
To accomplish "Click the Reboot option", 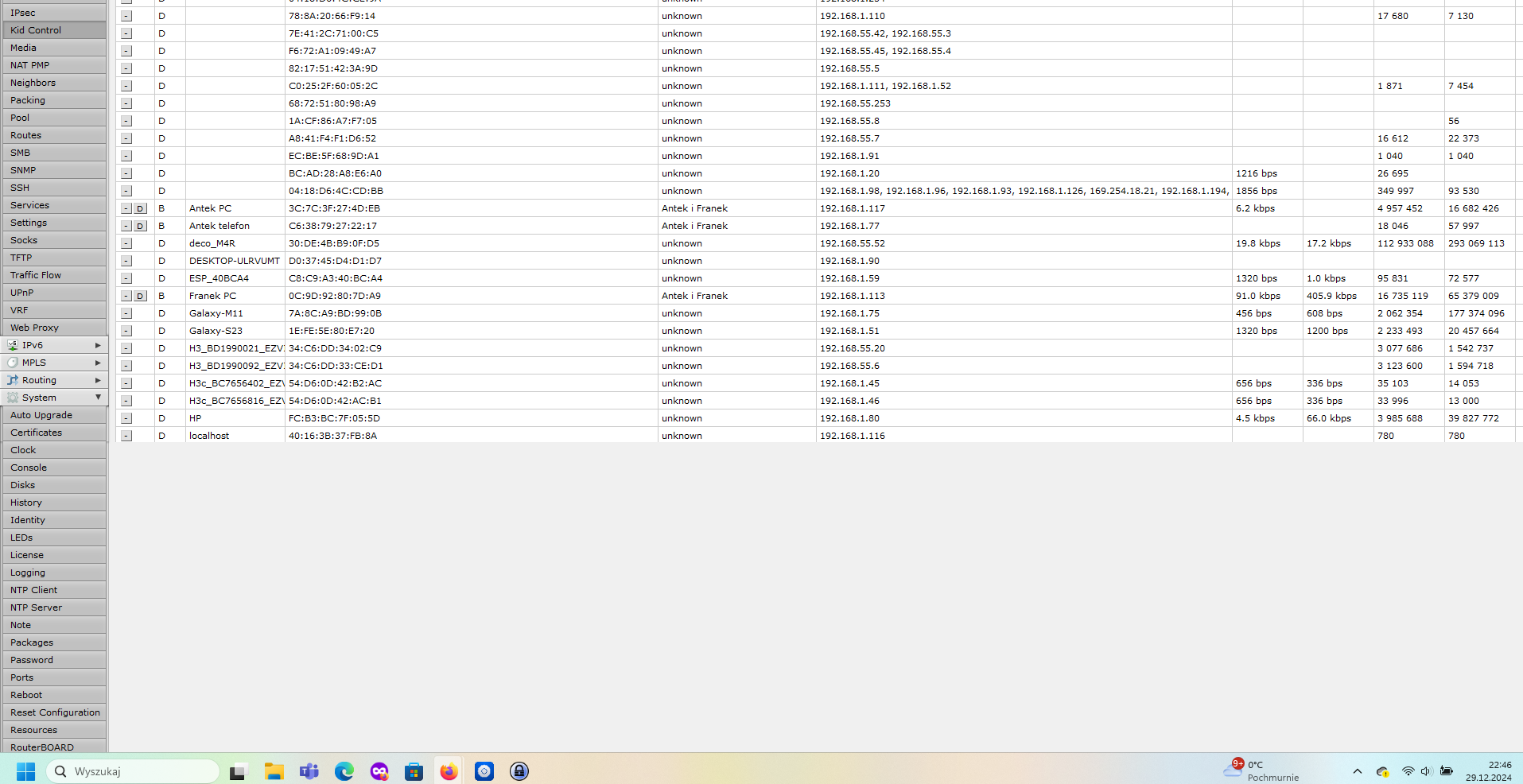I will point(26,694).
